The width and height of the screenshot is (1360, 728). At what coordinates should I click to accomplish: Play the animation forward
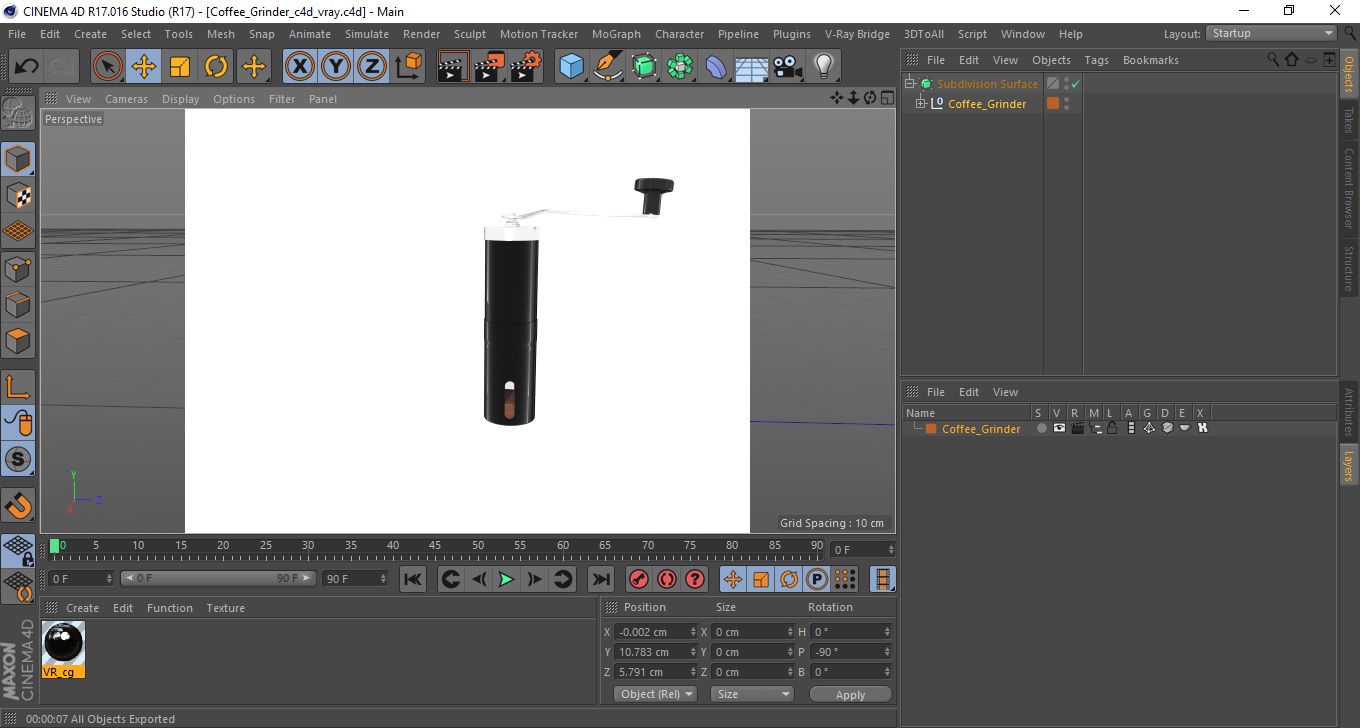point(506,579)
